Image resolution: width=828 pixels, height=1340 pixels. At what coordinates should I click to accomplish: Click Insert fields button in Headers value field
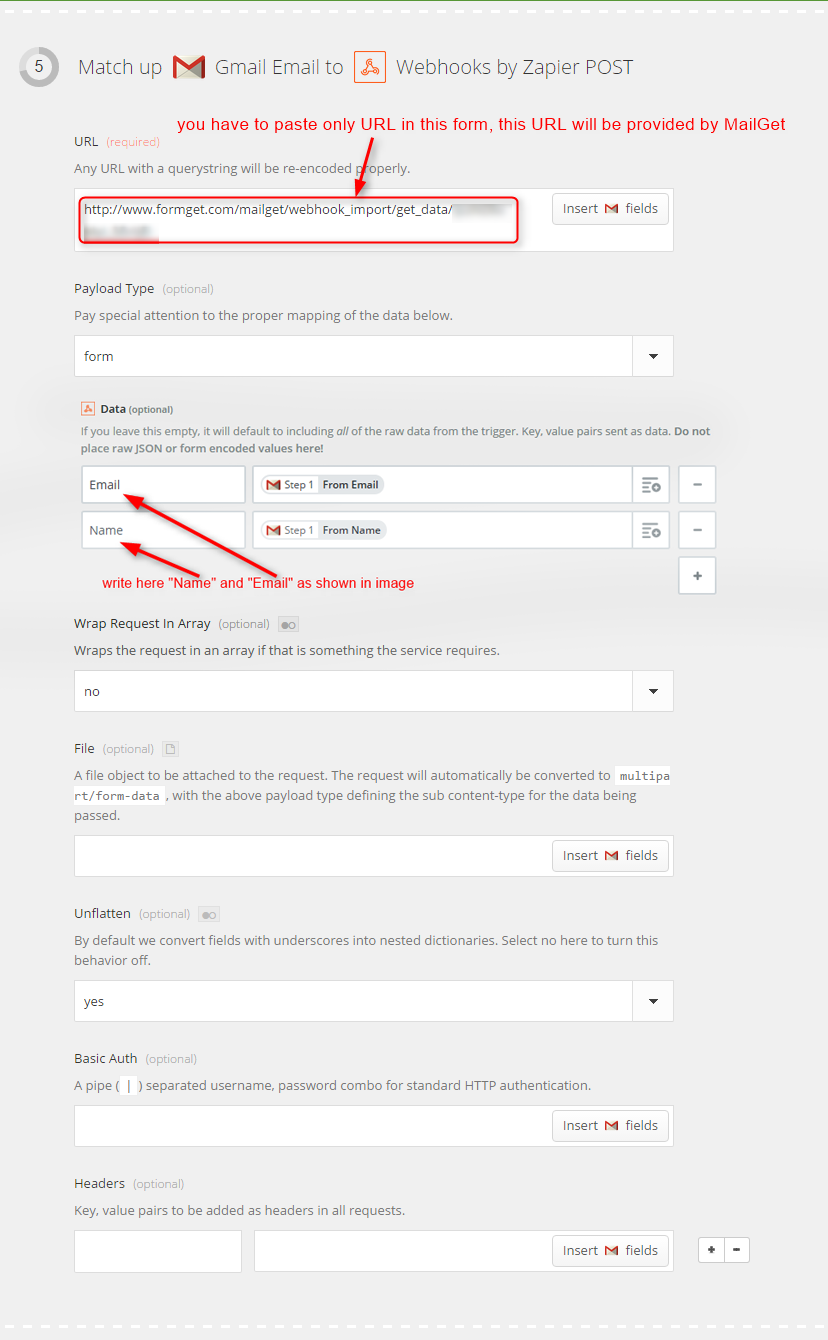610,1251
